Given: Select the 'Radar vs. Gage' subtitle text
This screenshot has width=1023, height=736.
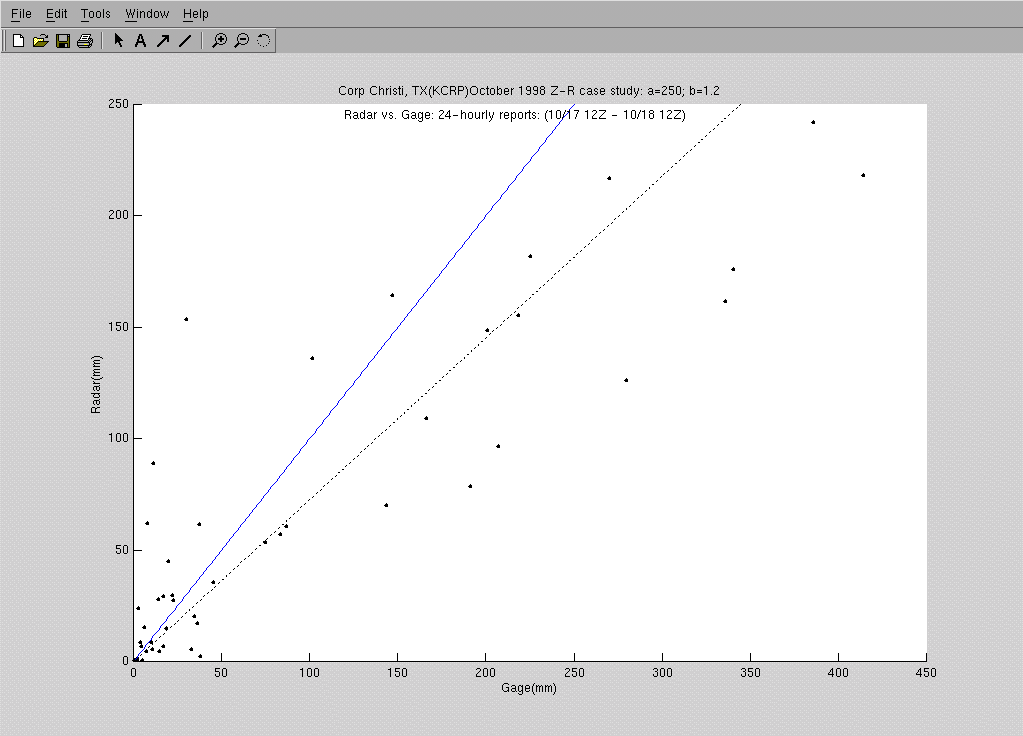Looking at the screenshot, I should click(x=515, y=115).
